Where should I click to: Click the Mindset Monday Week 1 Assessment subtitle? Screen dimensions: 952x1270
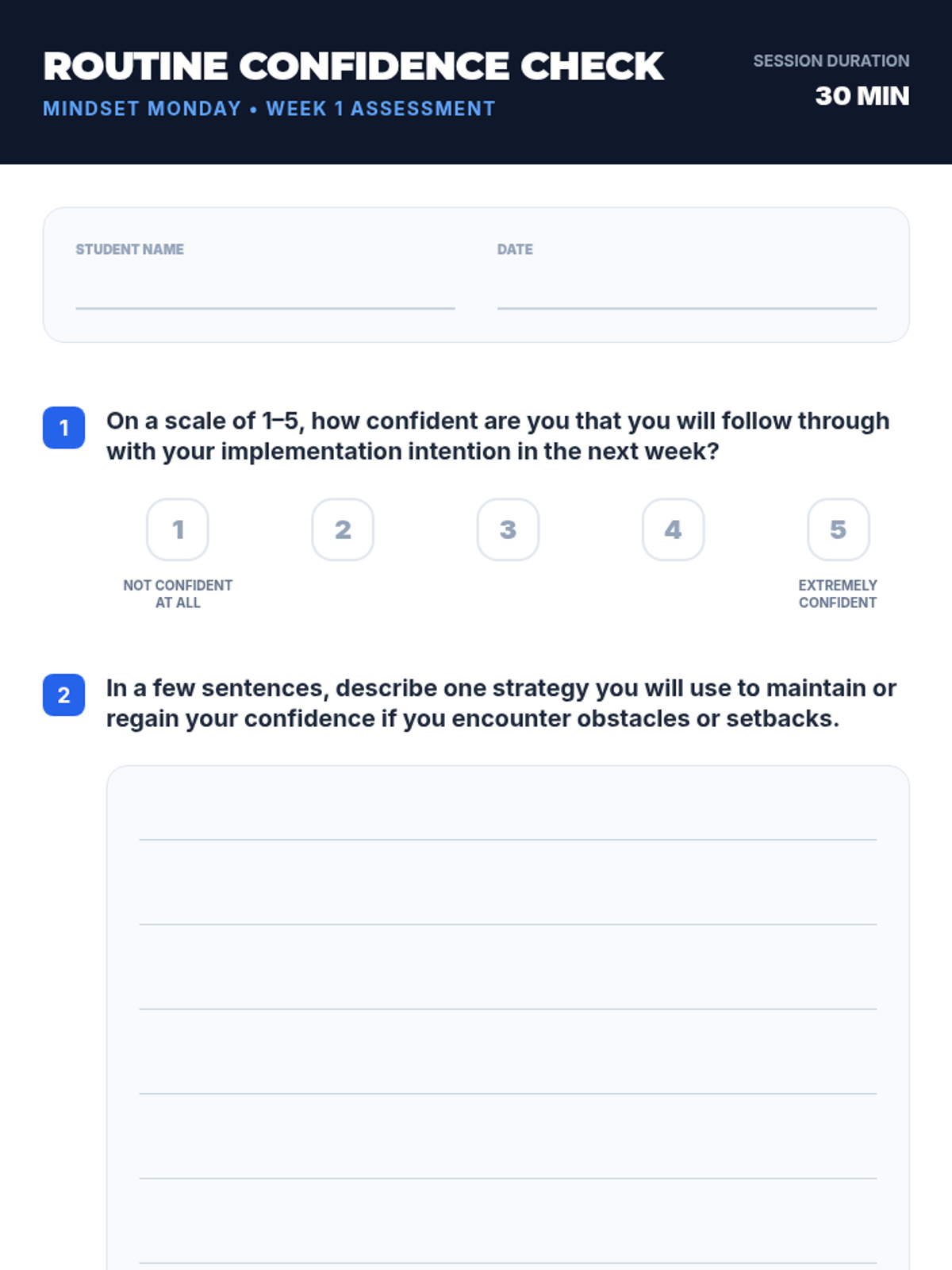pyautogui.click(x=269, y=109)
